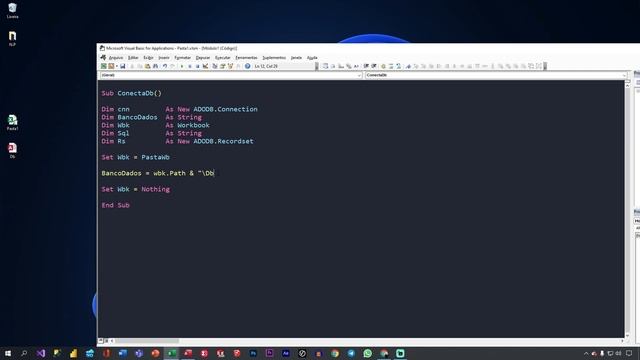Run the macro with the play icon
The image size is (640, 360).
pyautogui.click(x=182, y=66)
